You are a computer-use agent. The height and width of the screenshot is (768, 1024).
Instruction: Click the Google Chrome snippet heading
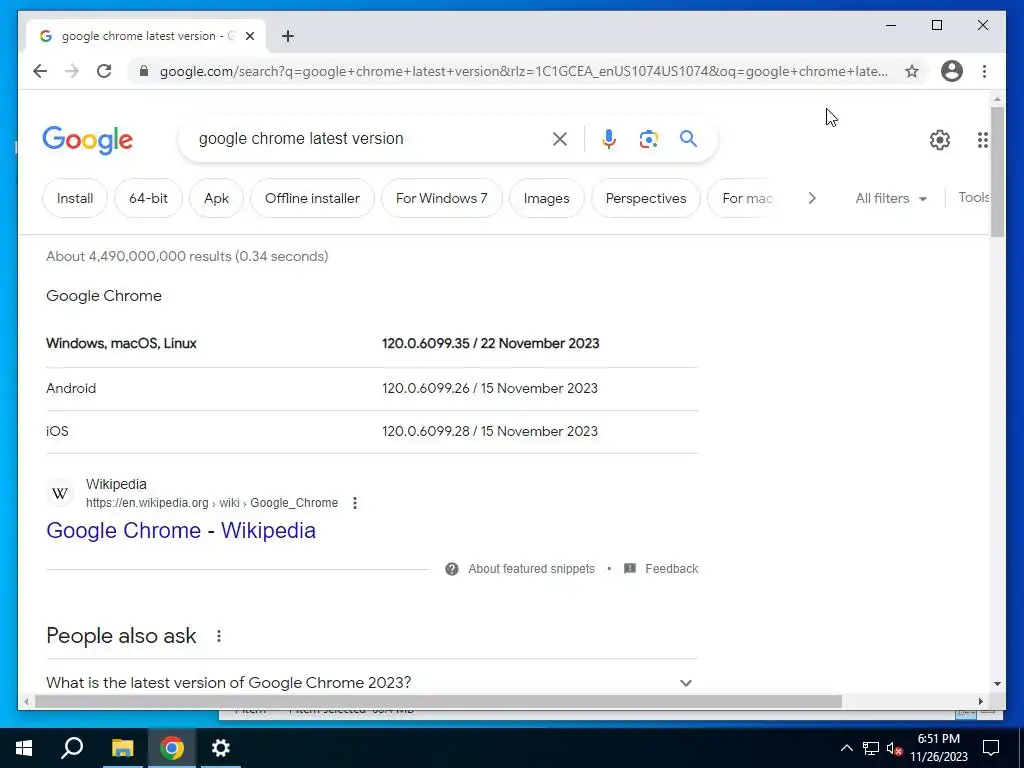104,296
